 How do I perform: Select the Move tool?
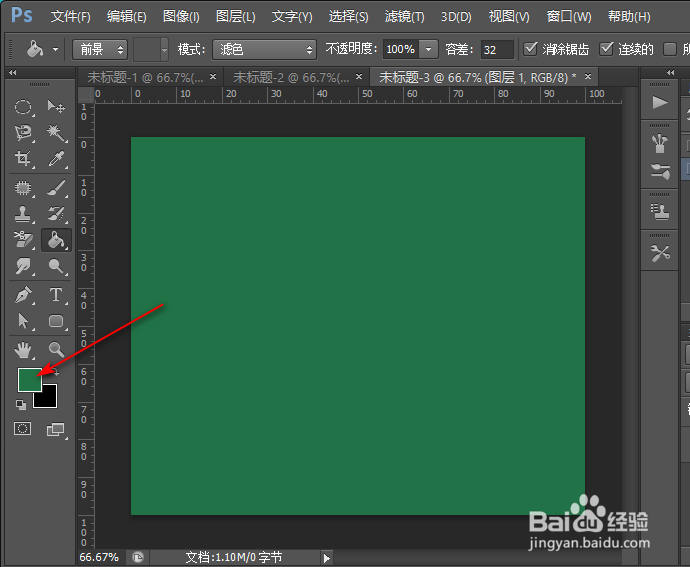tap(56, 107)
